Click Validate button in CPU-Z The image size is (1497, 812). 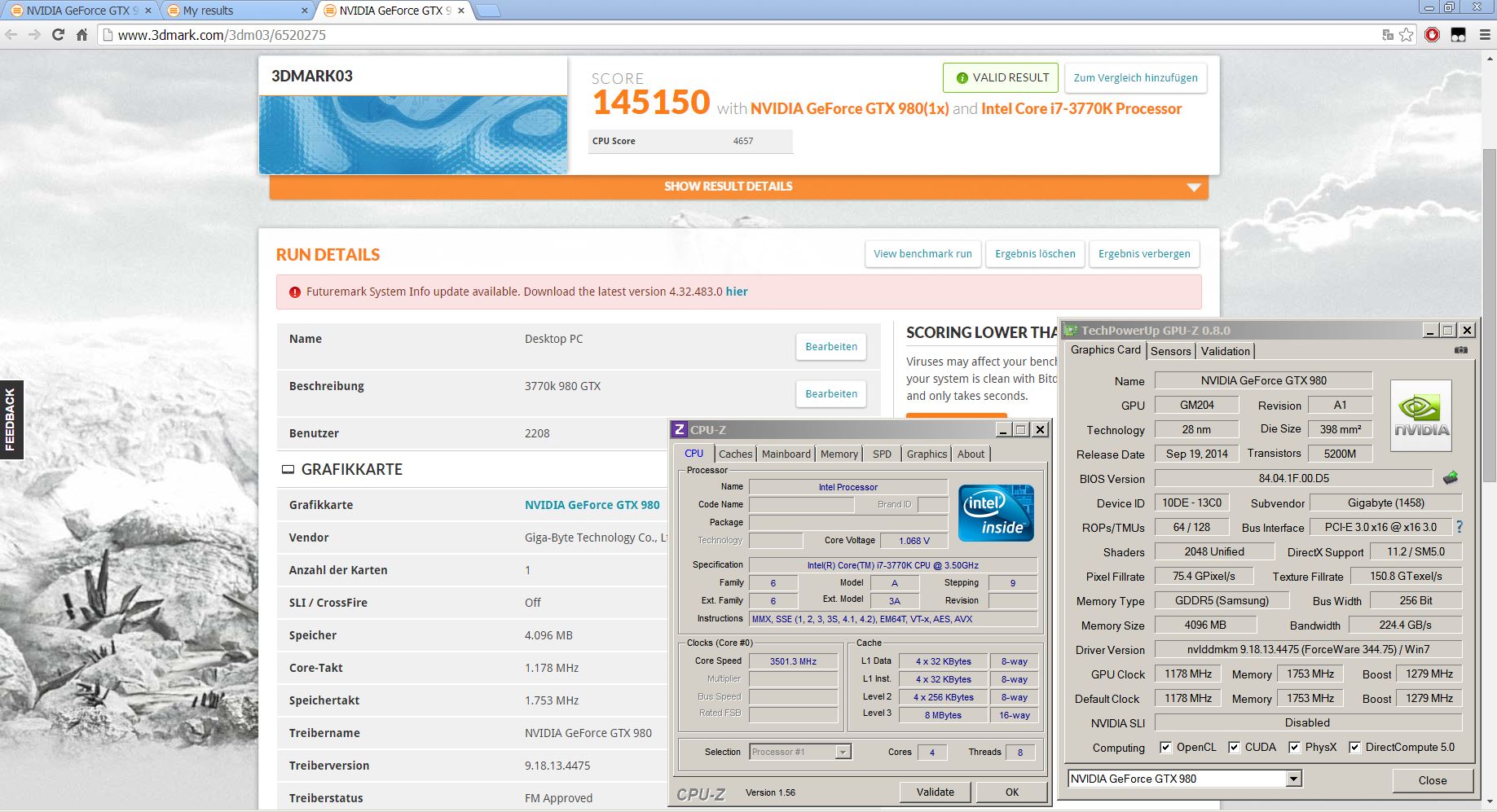935,792
